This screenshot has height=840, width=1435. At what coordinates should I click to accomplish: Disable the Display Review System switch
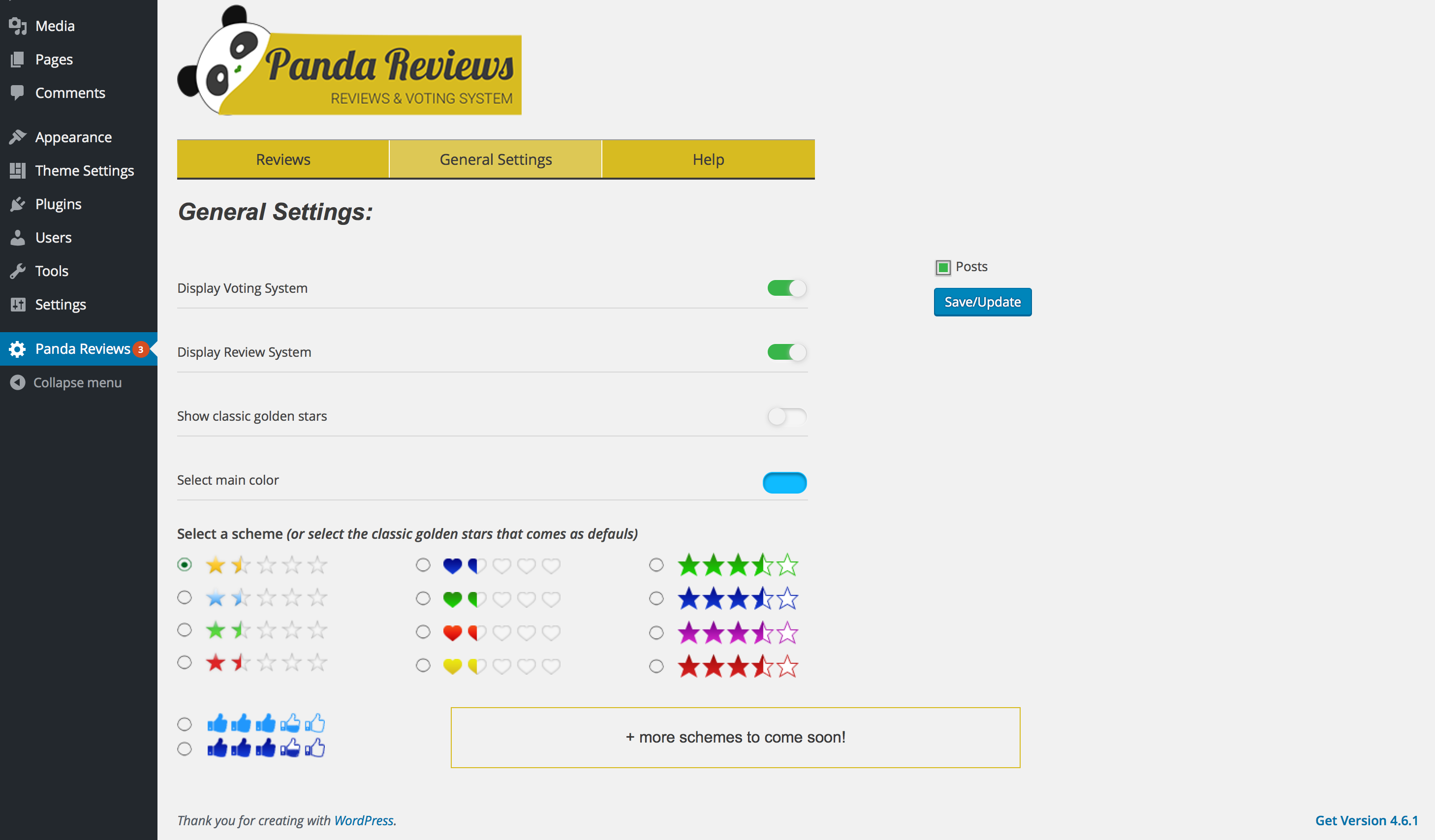pyautogui.click(x=786, y=352)
